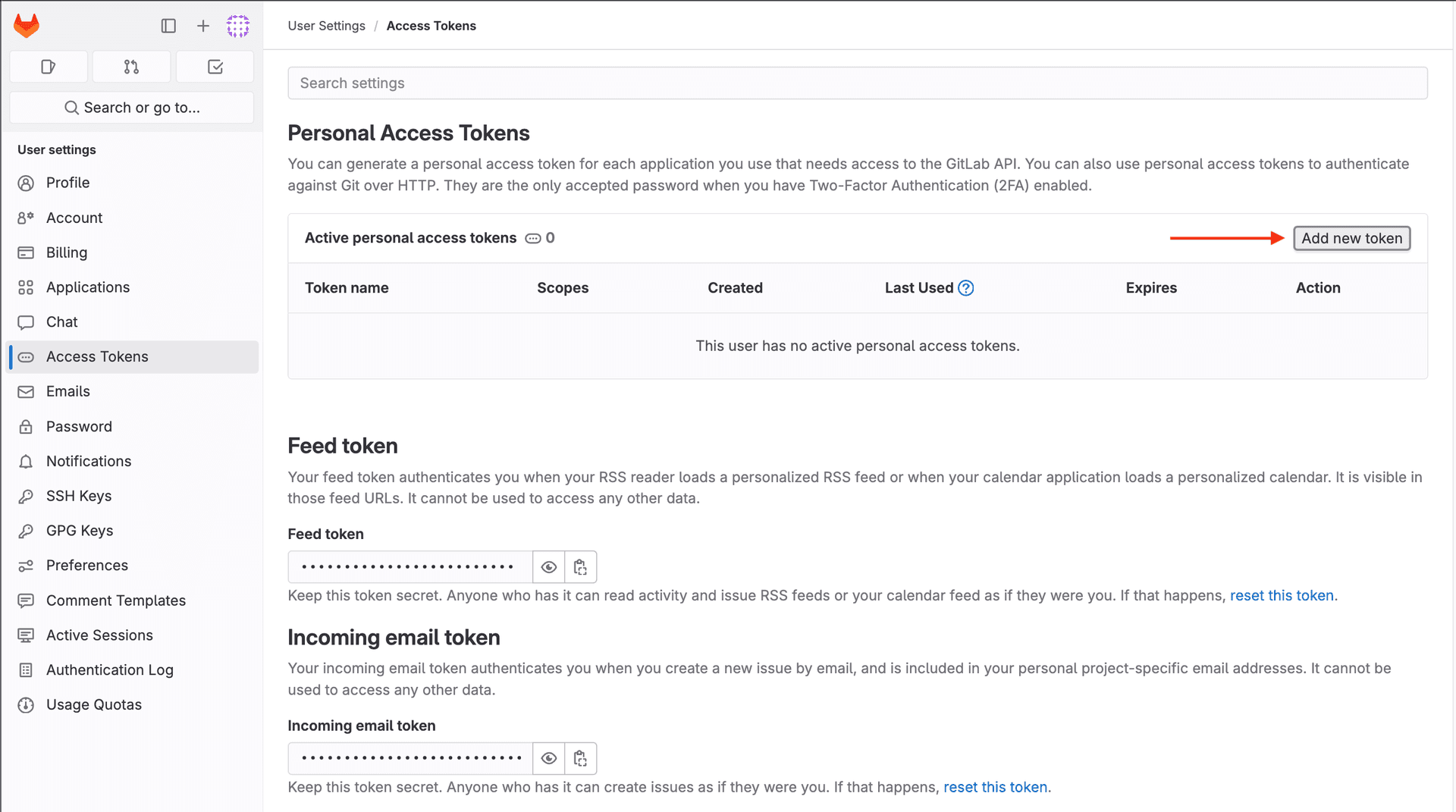Select GPG Keys in the sidebar

coord(79,530)
